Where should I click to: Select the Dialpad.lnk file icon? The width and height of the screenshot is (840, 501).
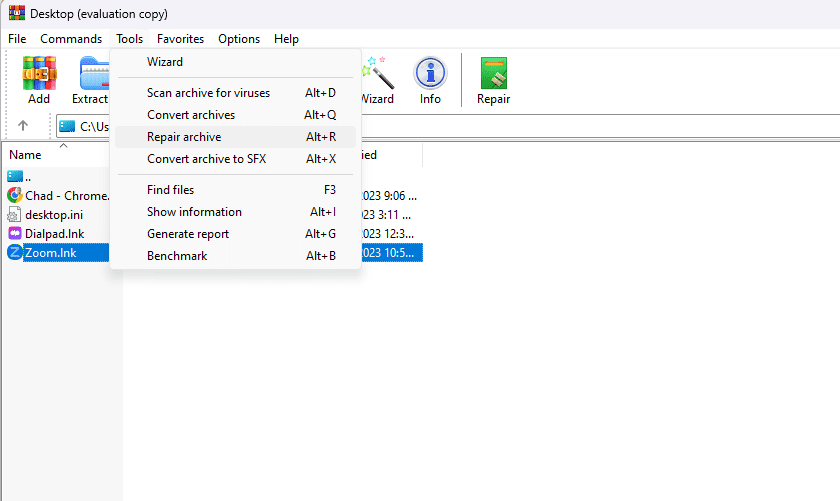click(15, 234)
